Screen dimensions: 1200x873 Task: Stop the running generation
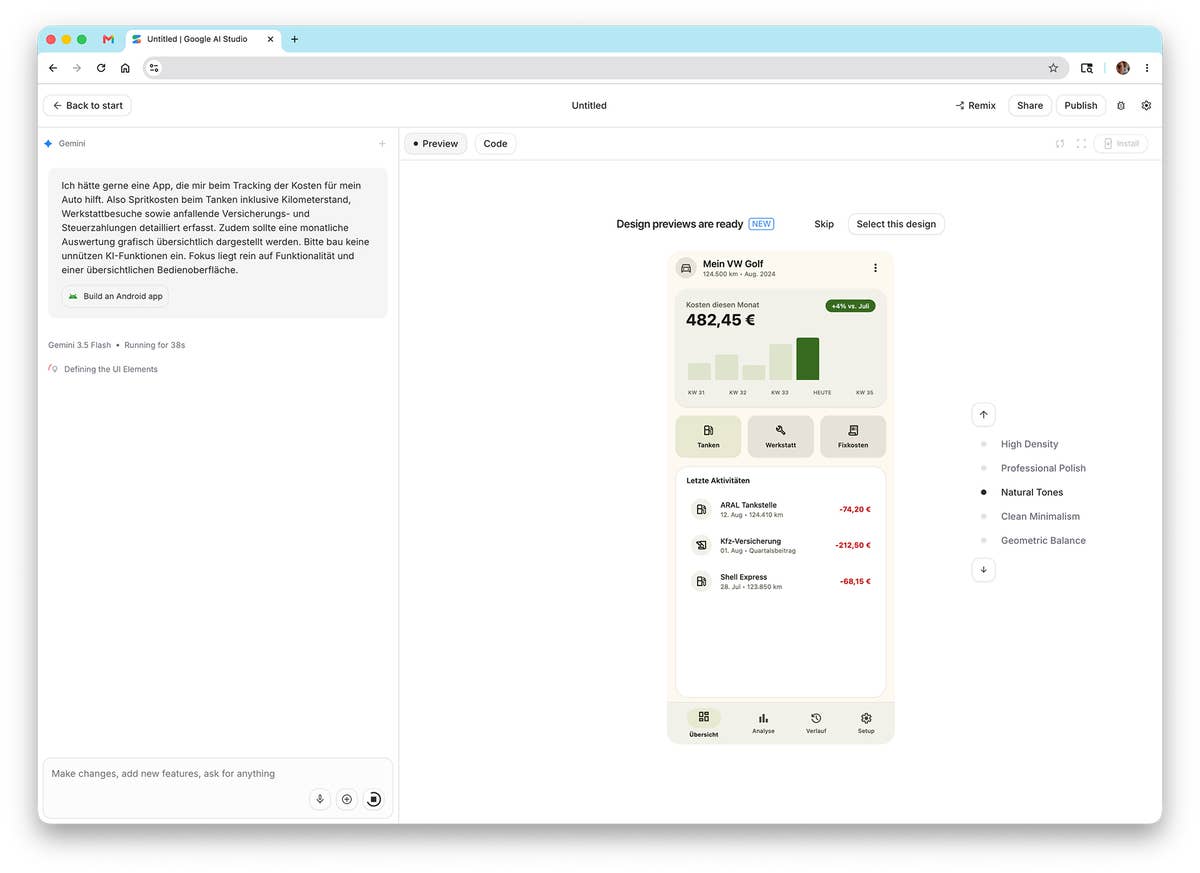pos(373,799)
